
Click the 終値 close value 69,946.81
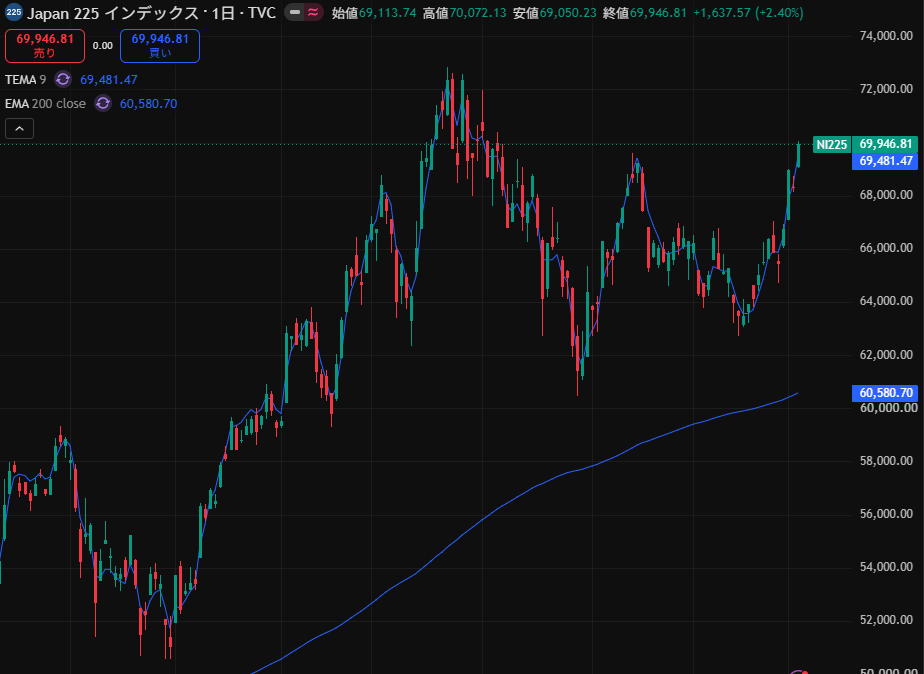tap(658, 12)
